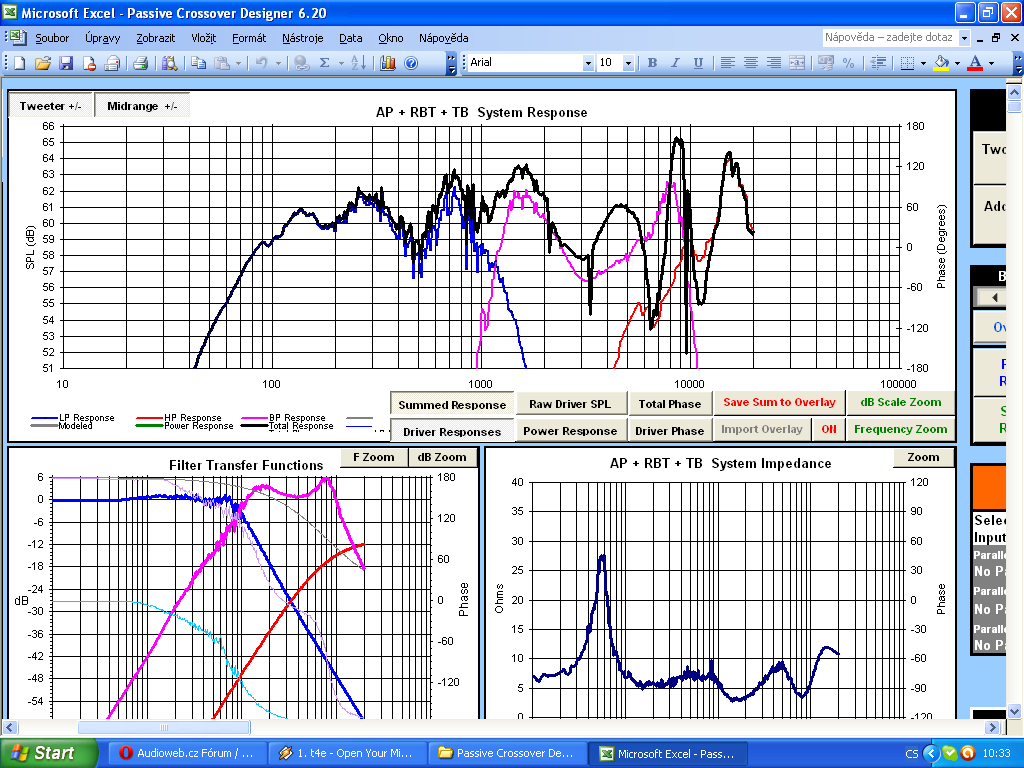Screen dimensions: 1024x768
Task: Launch the Chart Wizard icon
Action: (388, 63)
